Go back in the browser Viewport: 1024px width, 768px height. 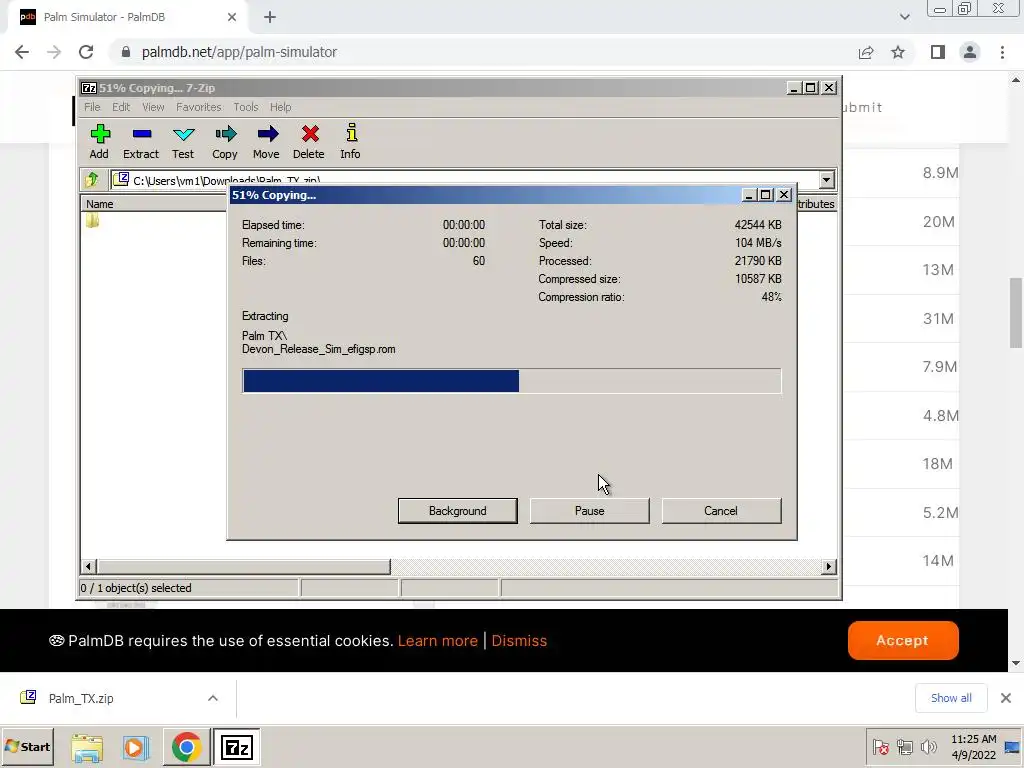click(x=22, y=52)
